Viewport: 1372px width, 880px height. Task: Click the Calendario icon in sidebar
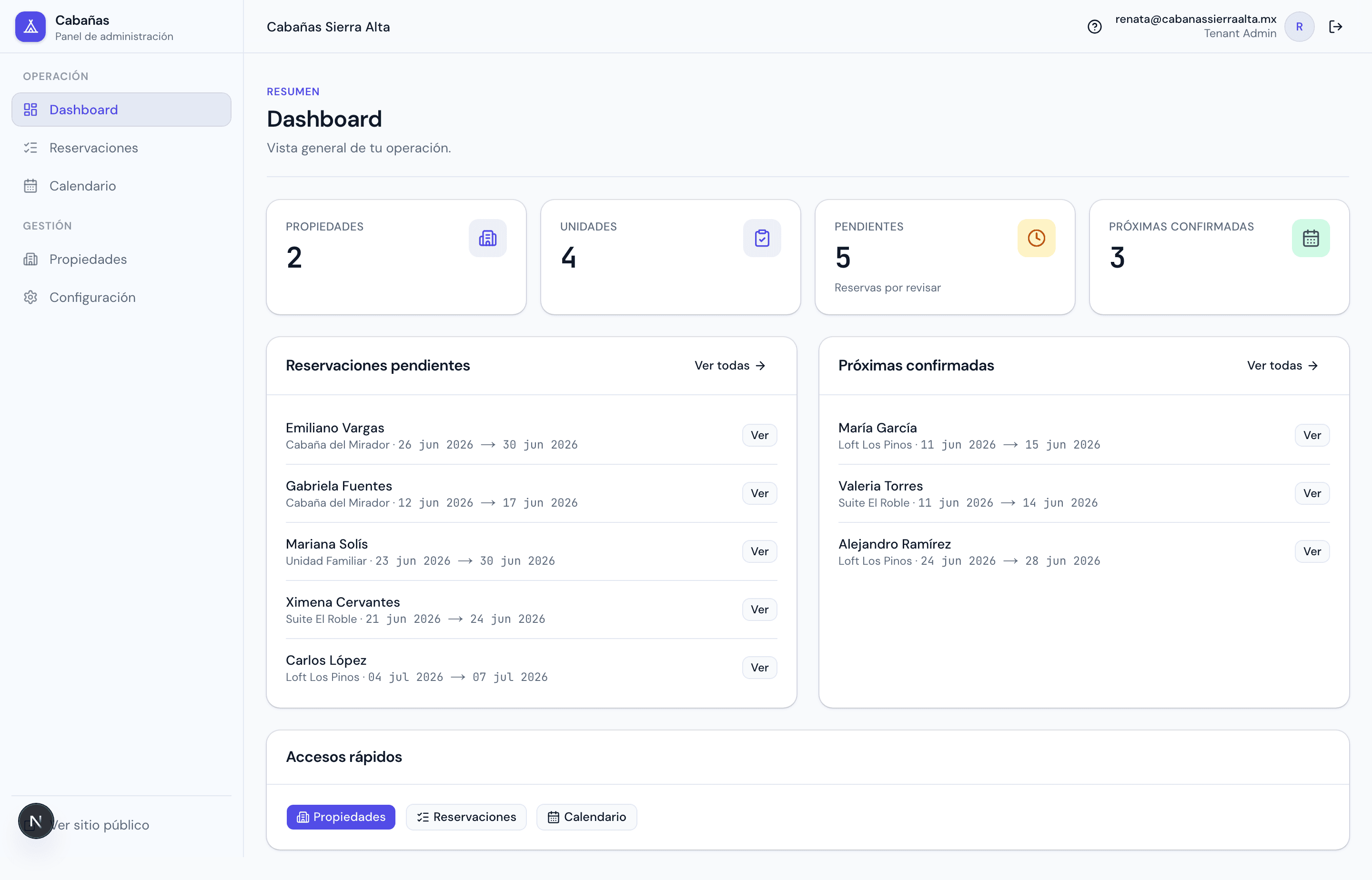click(30, 186)
